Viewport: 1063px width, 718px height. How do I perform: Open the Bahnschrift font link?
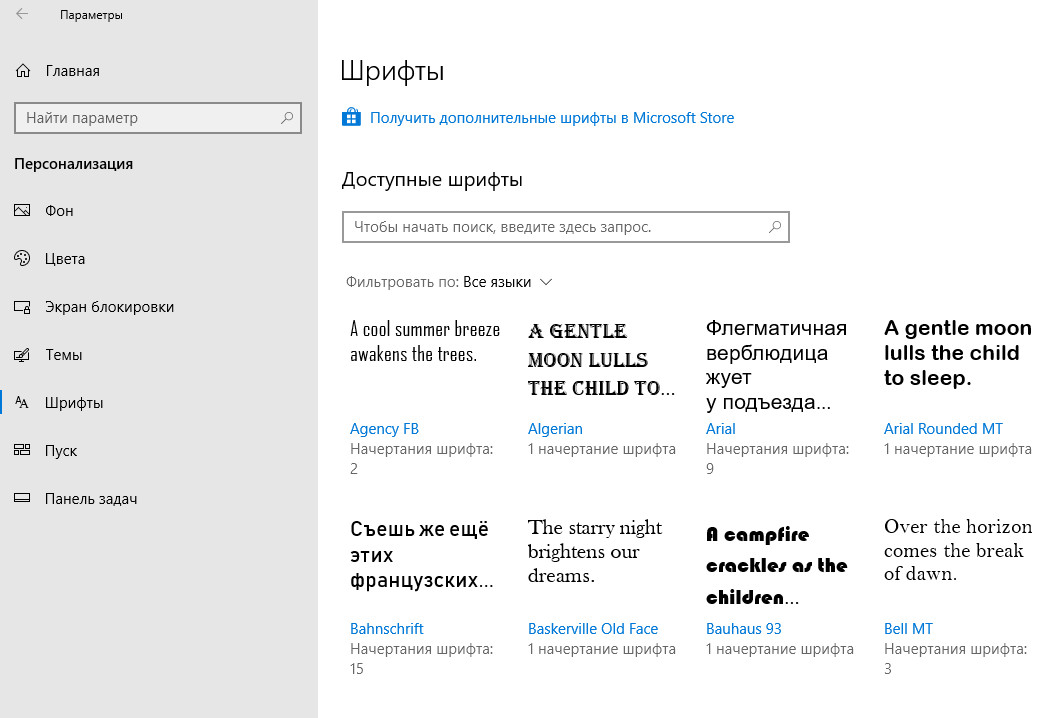[386, 629]
